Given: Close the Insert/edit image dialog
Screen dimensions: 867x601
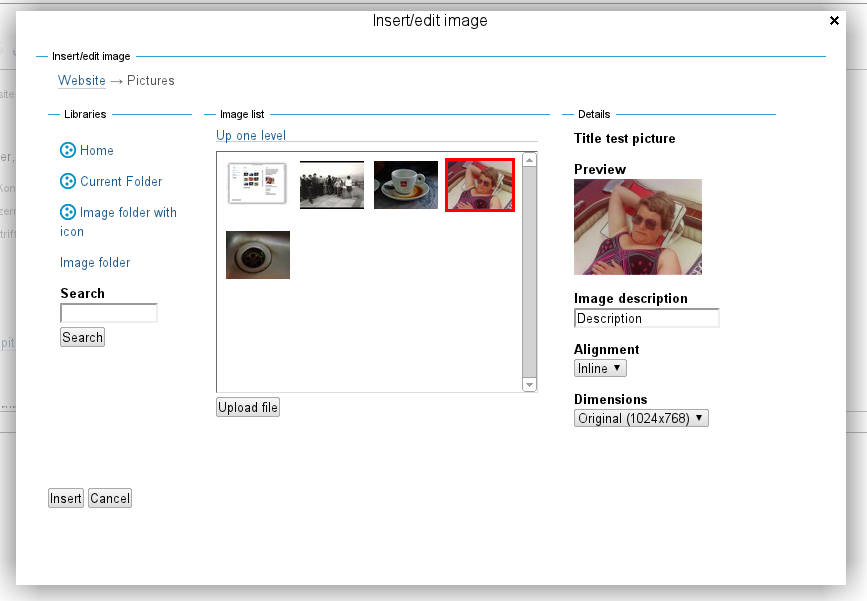Looking at the screenshot, I should coord(834,20).
